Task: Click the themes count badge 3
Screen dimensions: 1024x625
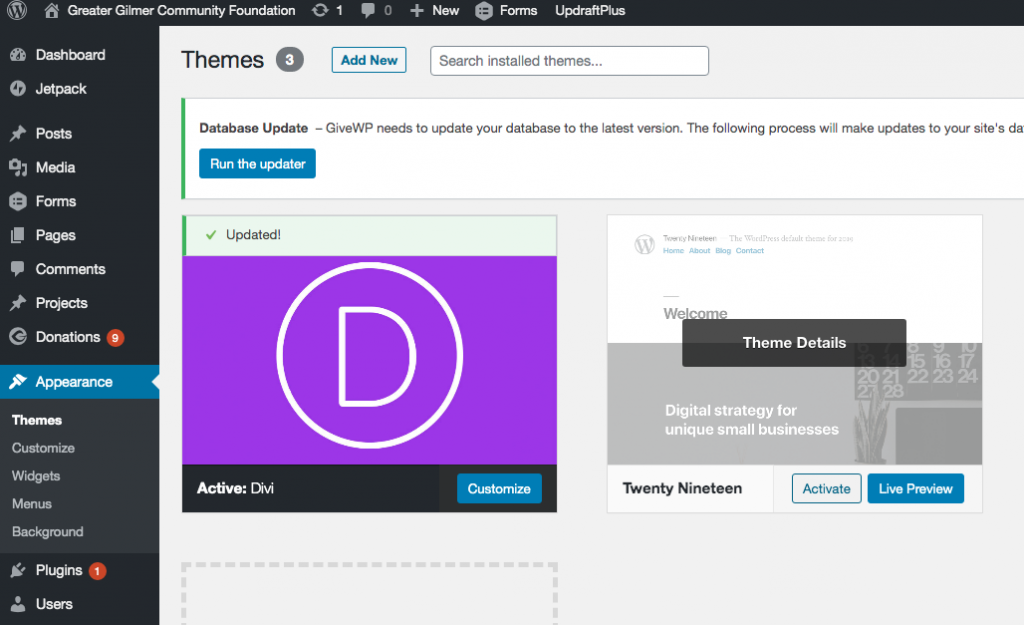Action: [289, 60]
